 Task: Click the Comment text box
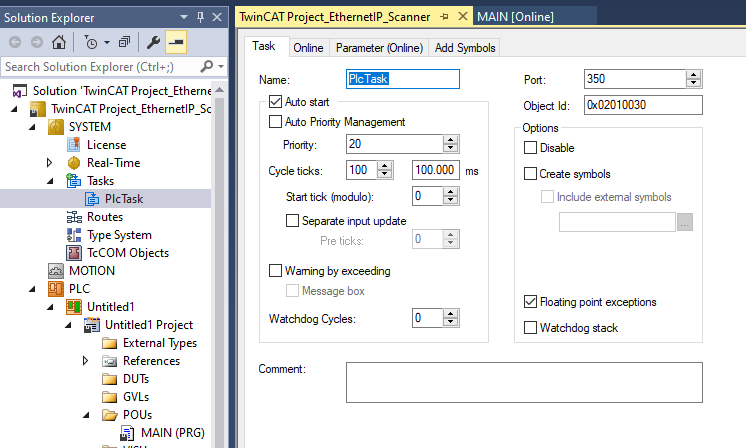pyautogui.click(x=524, y=382)
